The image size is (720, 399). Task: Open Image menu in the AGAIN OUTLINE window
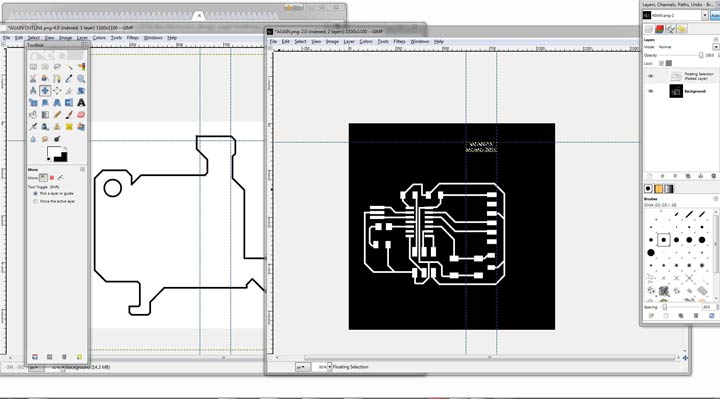[x=66, y=38]
